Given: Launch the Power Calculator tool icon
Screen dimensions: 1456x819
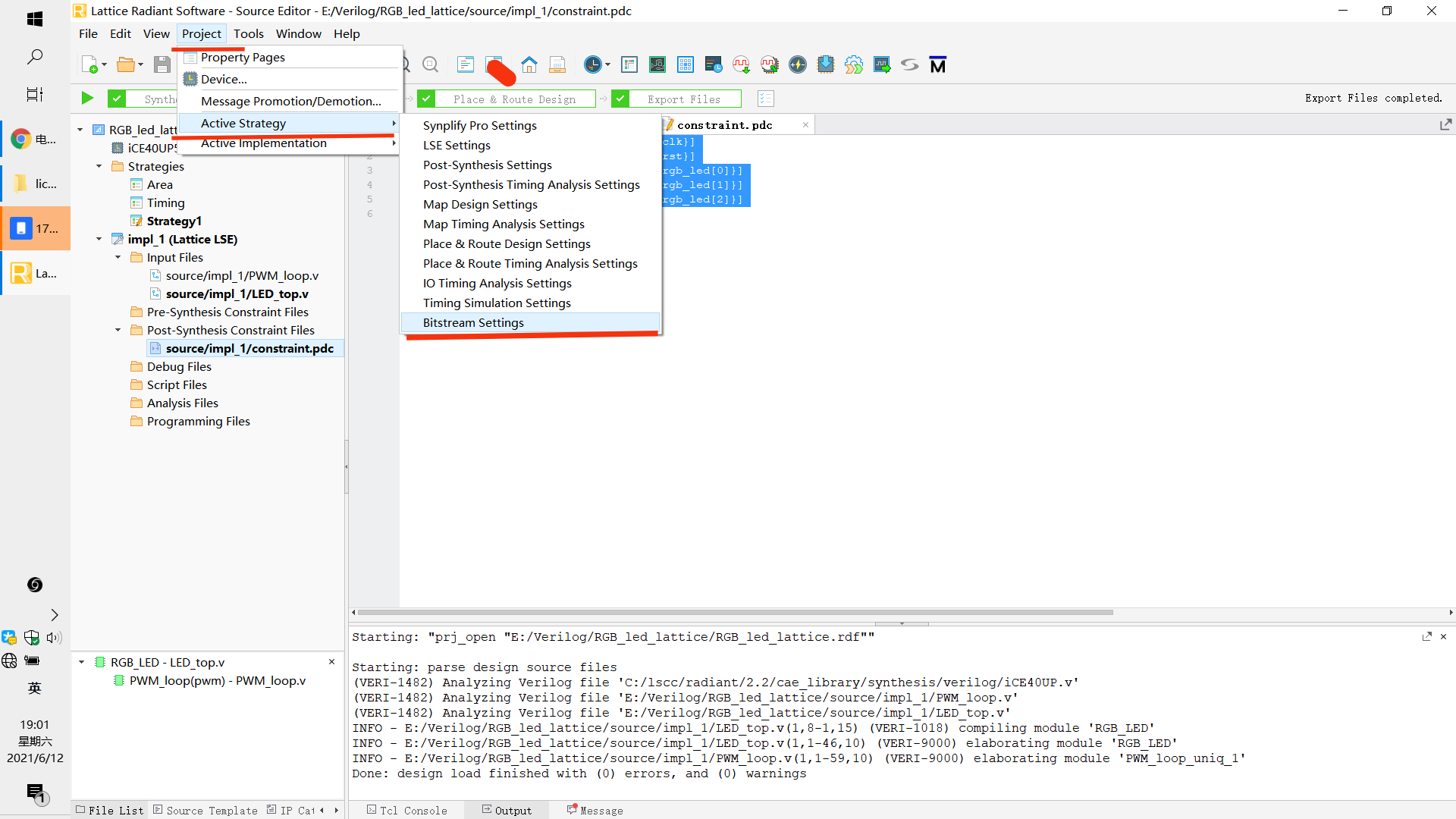Looking at the screenshot, I should point(798,65).
